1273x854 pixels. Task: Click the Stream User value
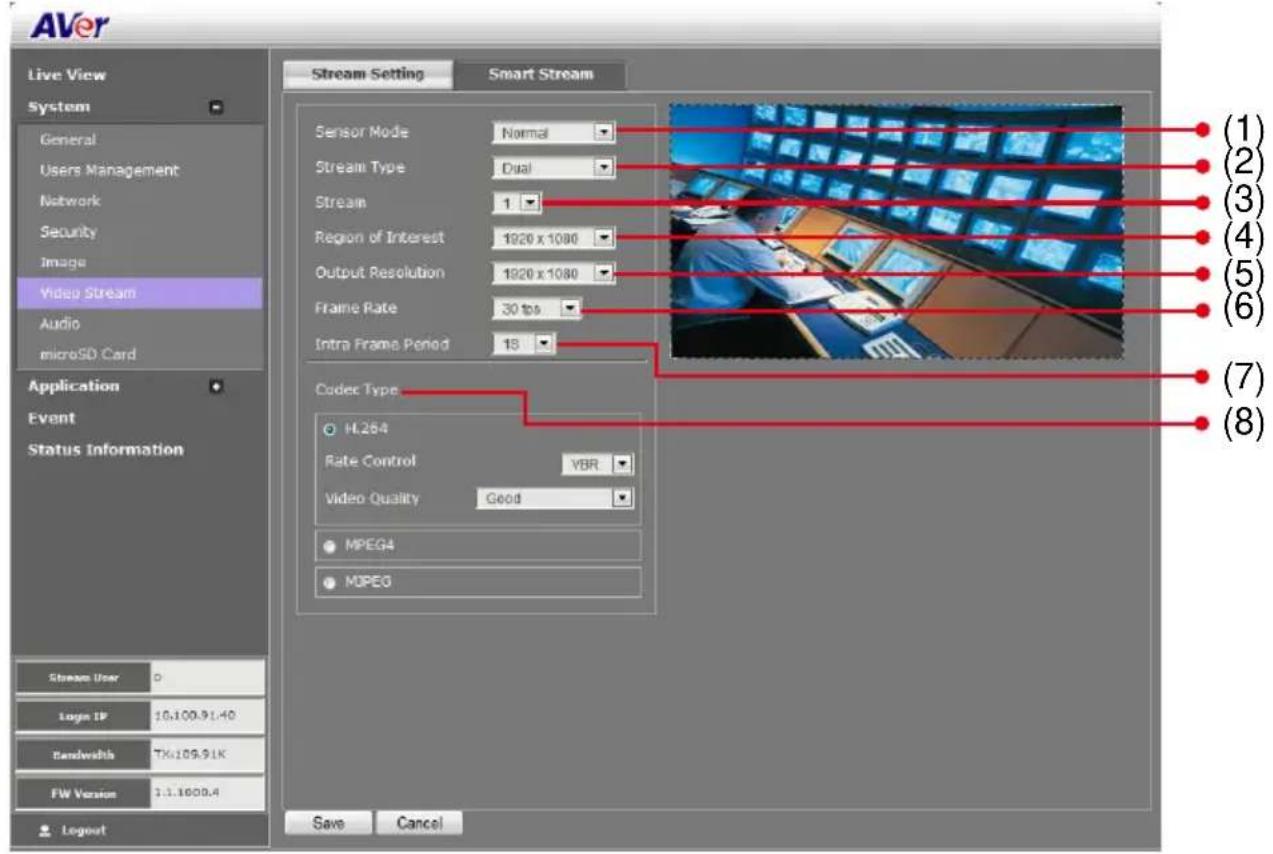208,678
